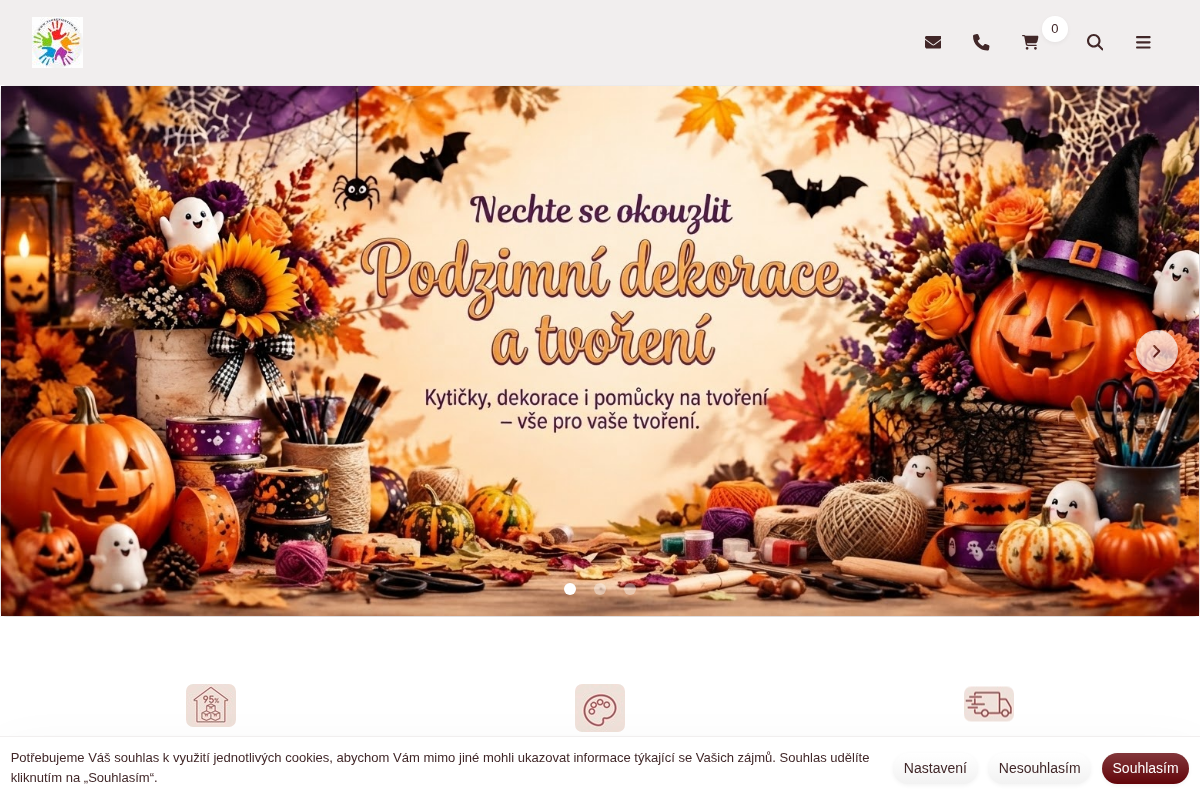Click the paint palette feature icon
The height and width of the screenshot is (800, 1200).
pyautogui.click(x=600, y=708)
